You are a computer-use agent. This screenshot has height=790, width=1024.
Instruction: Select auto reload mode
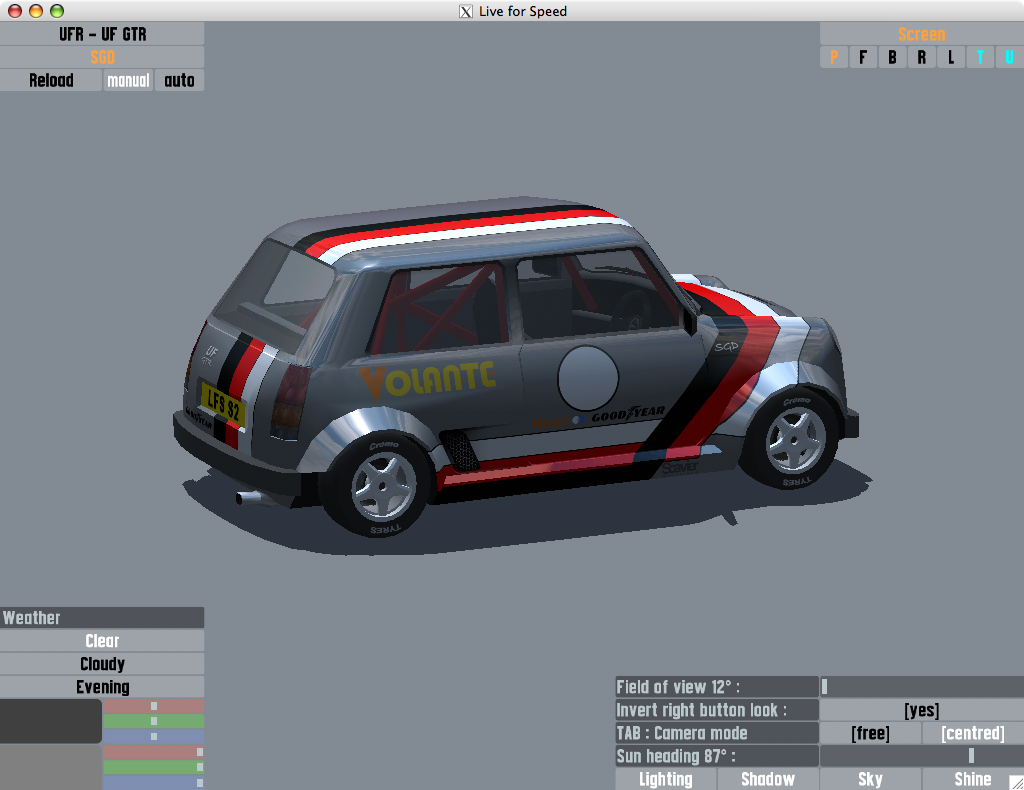coord(179,80)
